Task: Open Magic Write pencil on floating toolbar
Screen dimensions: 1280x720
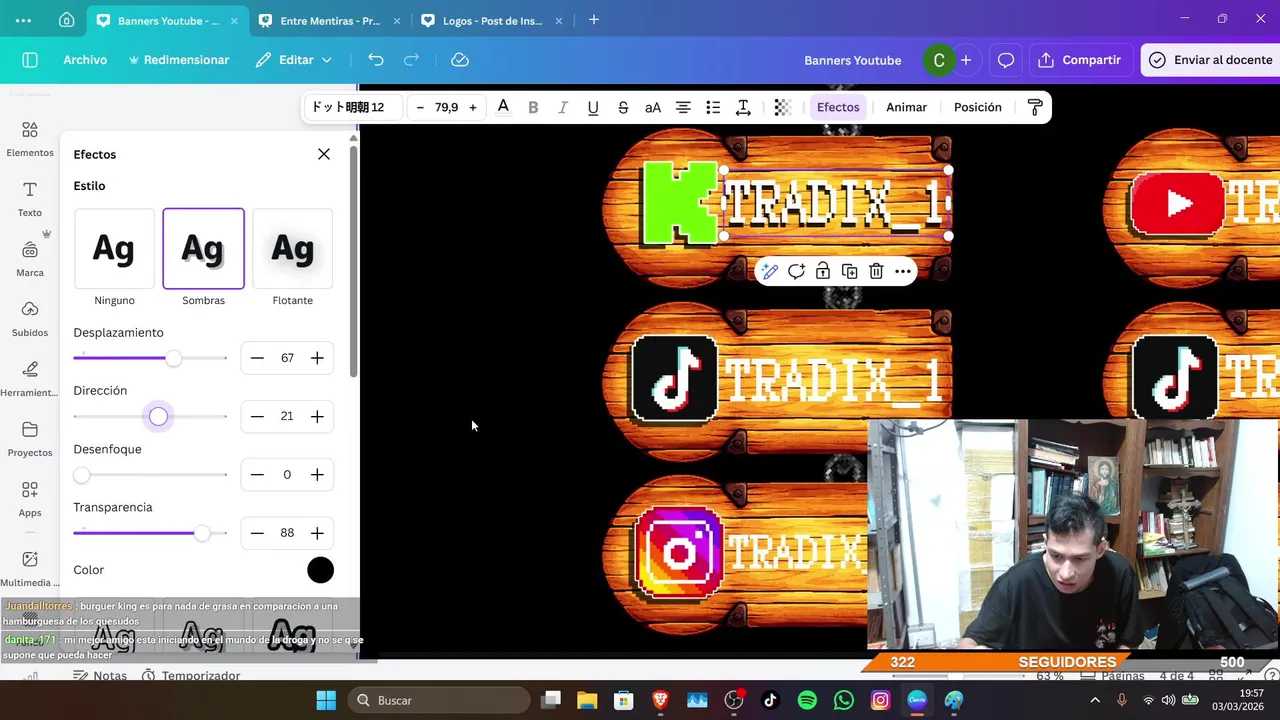Action: [x=769, y=271]
